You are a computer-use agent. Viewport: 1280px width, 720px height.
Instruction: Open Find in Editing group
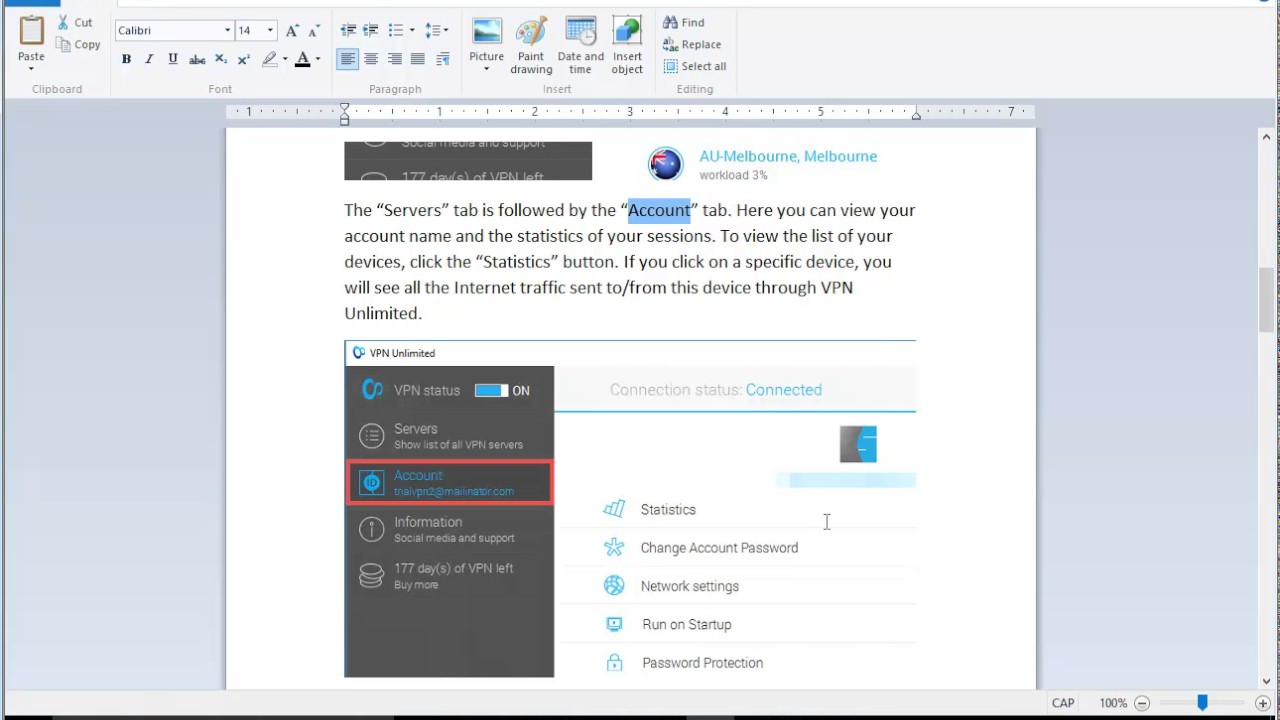coord(684,22)
